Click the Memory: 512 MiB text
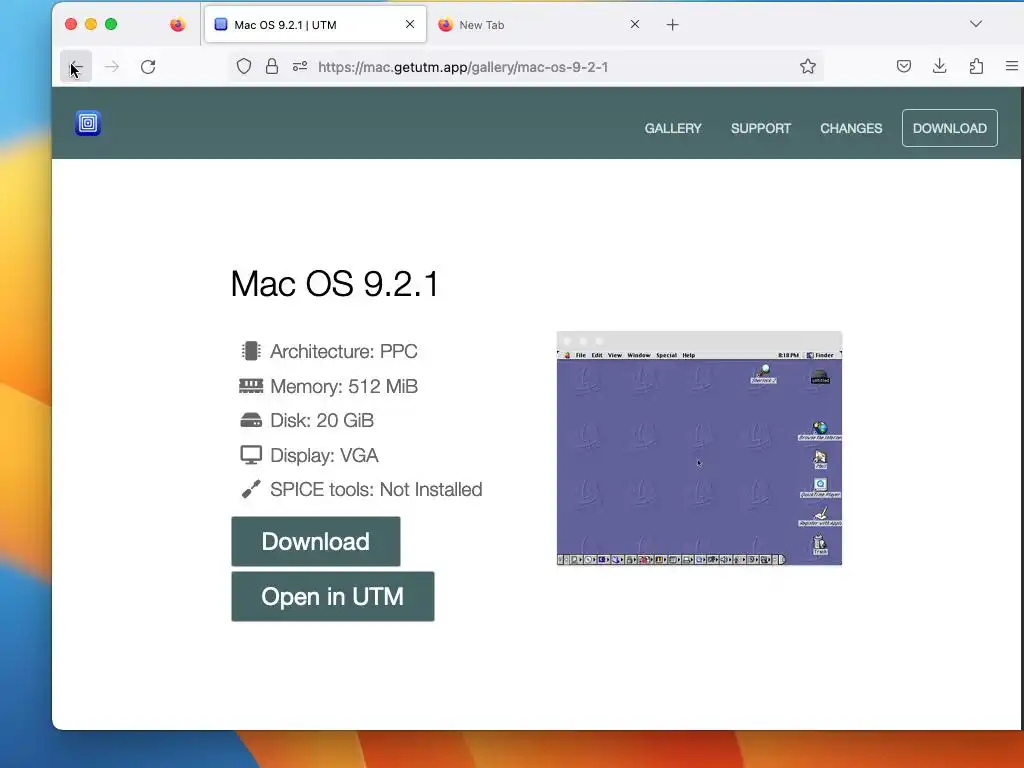The height and width of the screenshot is (768, 1024). tap(344, 386)
